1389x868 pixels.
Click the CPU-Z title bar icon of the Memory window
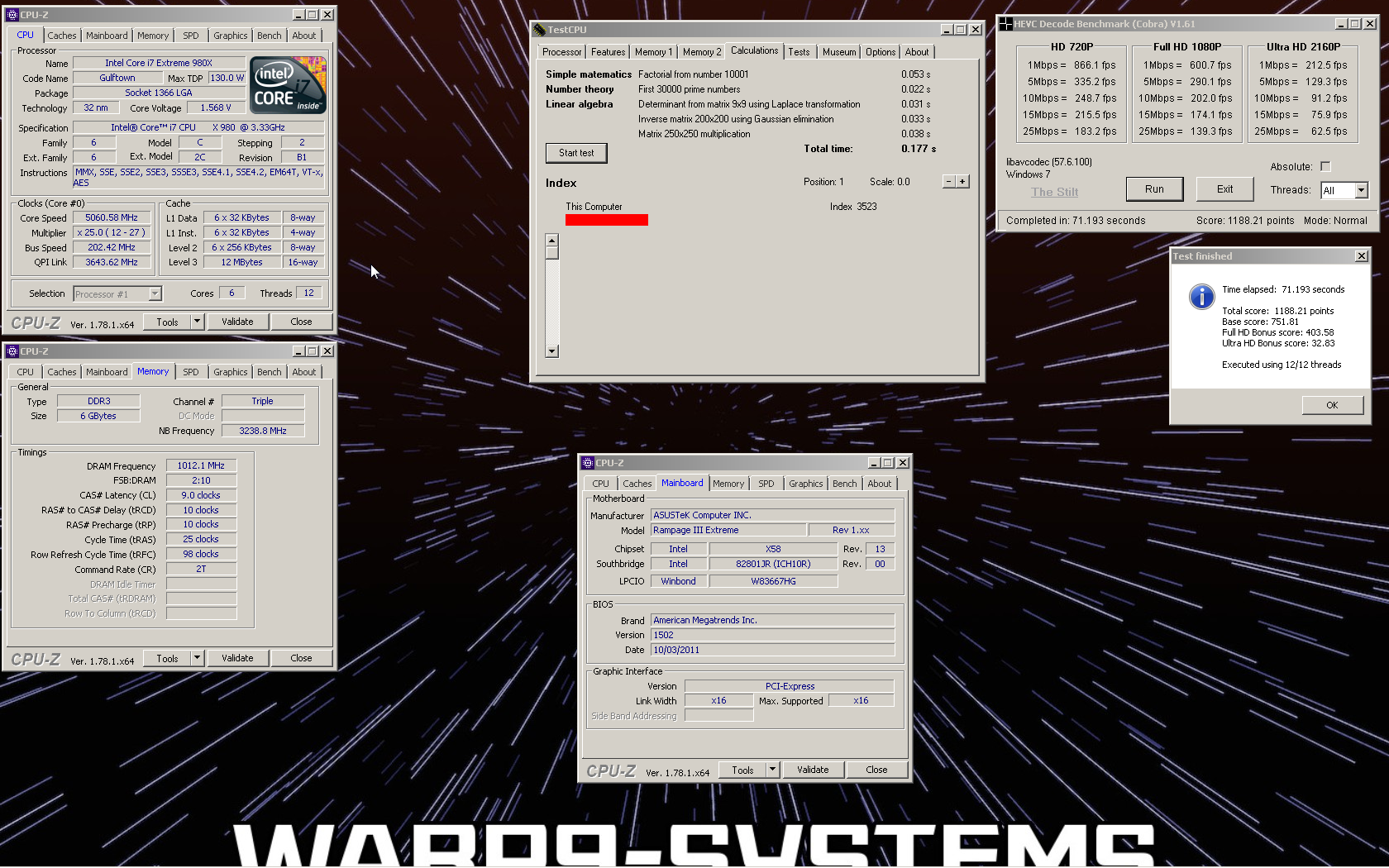click(12, 351)
